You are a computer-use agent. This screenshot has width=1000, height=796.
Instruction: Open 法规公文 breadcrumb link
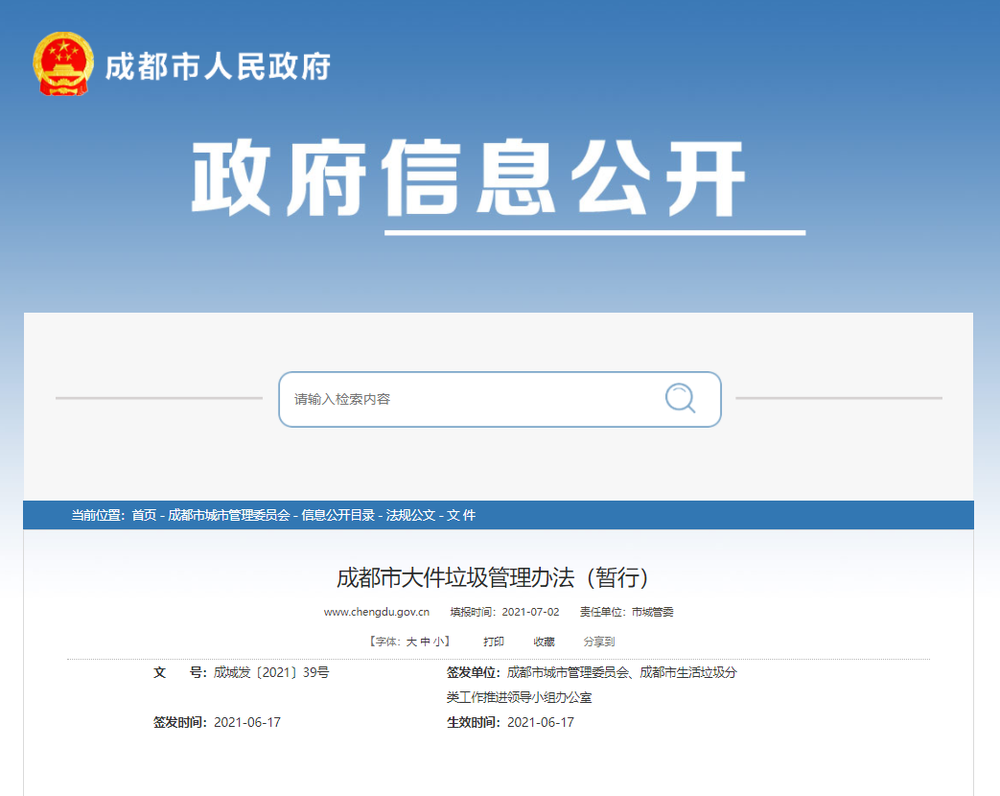coord(410,515)
